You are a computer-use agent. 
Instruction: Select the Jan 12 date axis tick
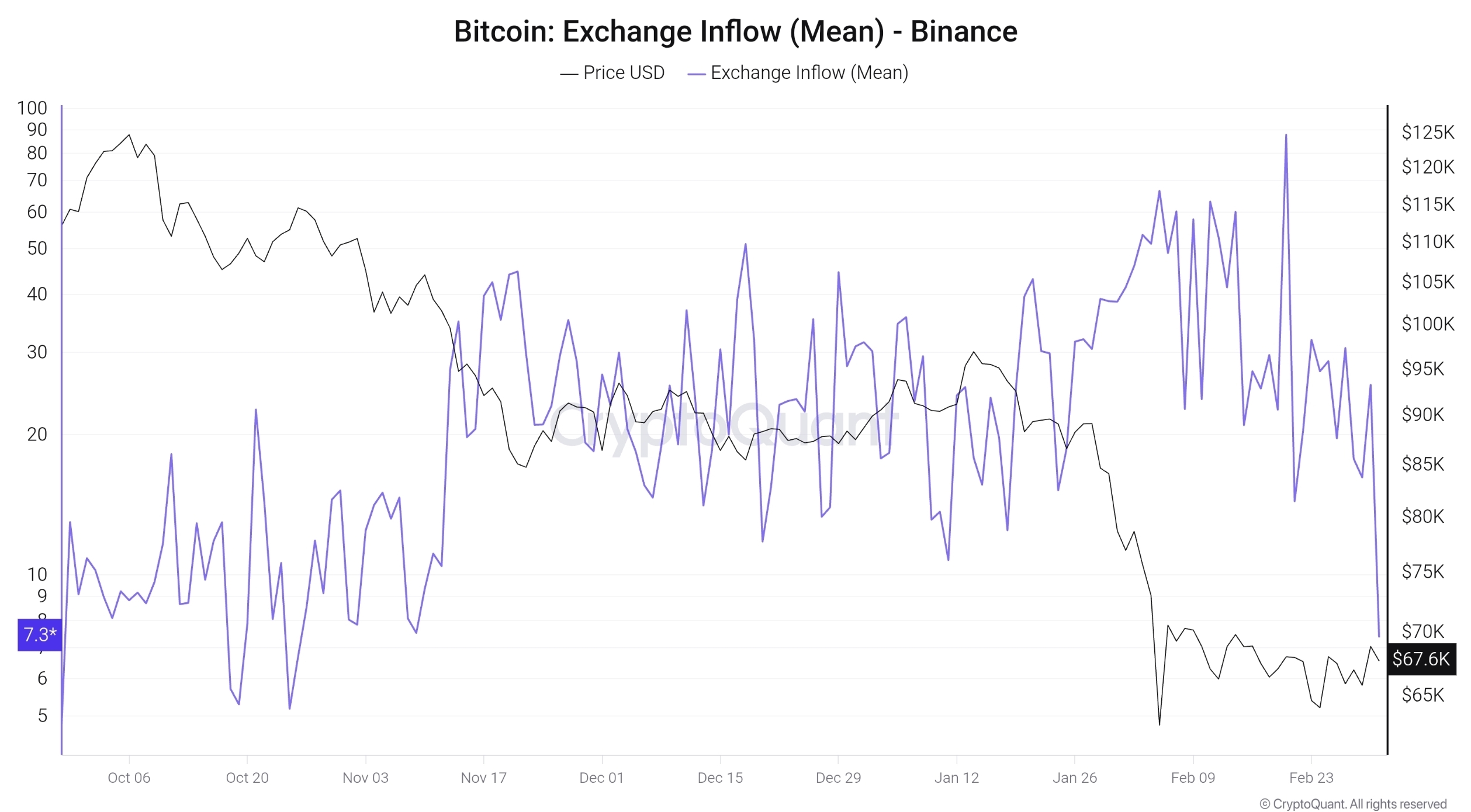click(956, 778)
